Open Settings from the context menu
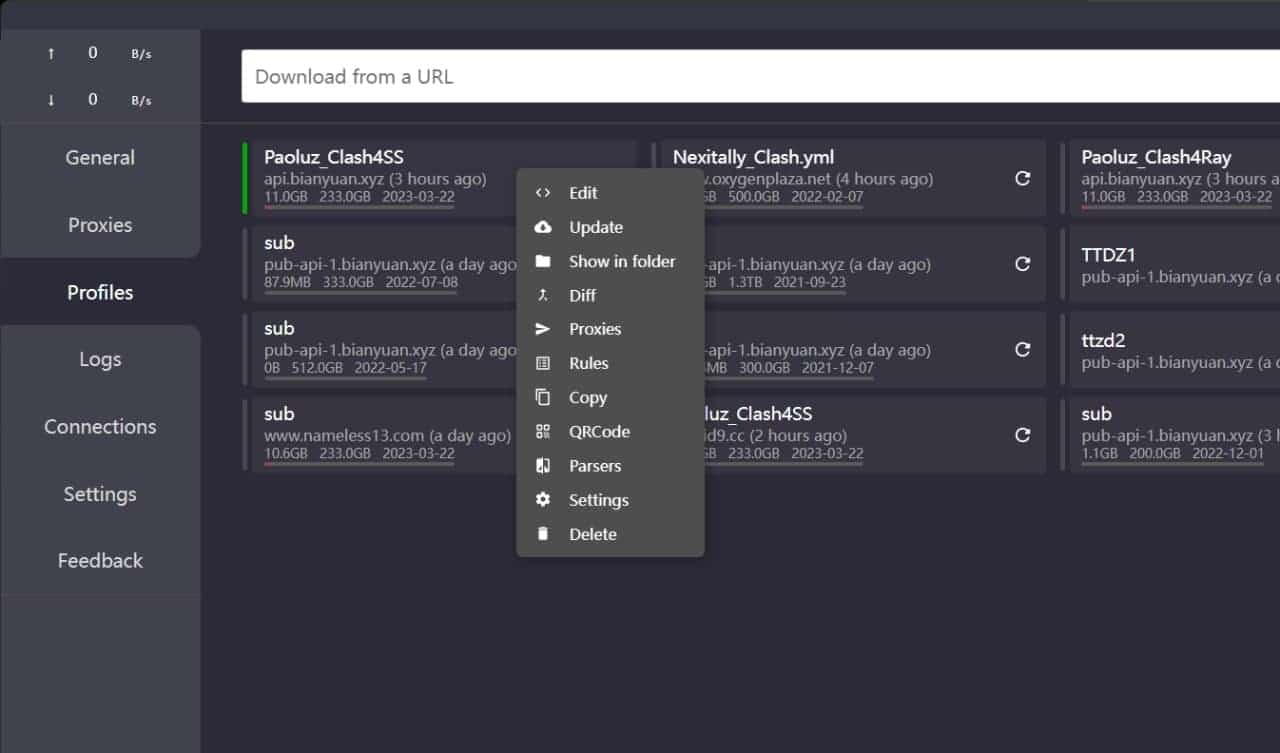The height and width of the screenshot is (753, 1280). (598, 499)
